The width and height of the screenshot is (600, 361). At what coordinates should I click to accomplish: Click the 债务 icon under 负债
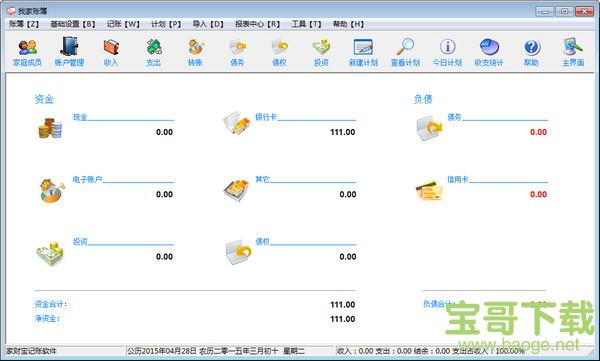tap(429, 128)
